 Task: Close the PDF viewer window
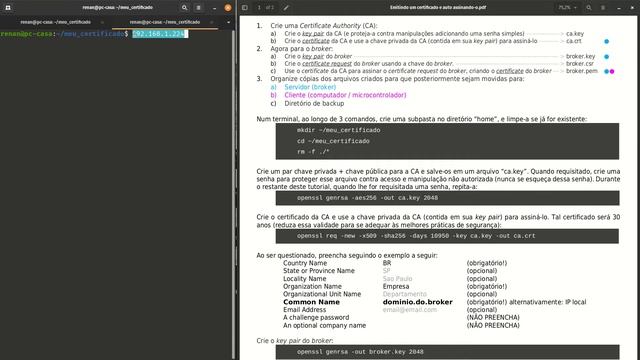point(632,7)
